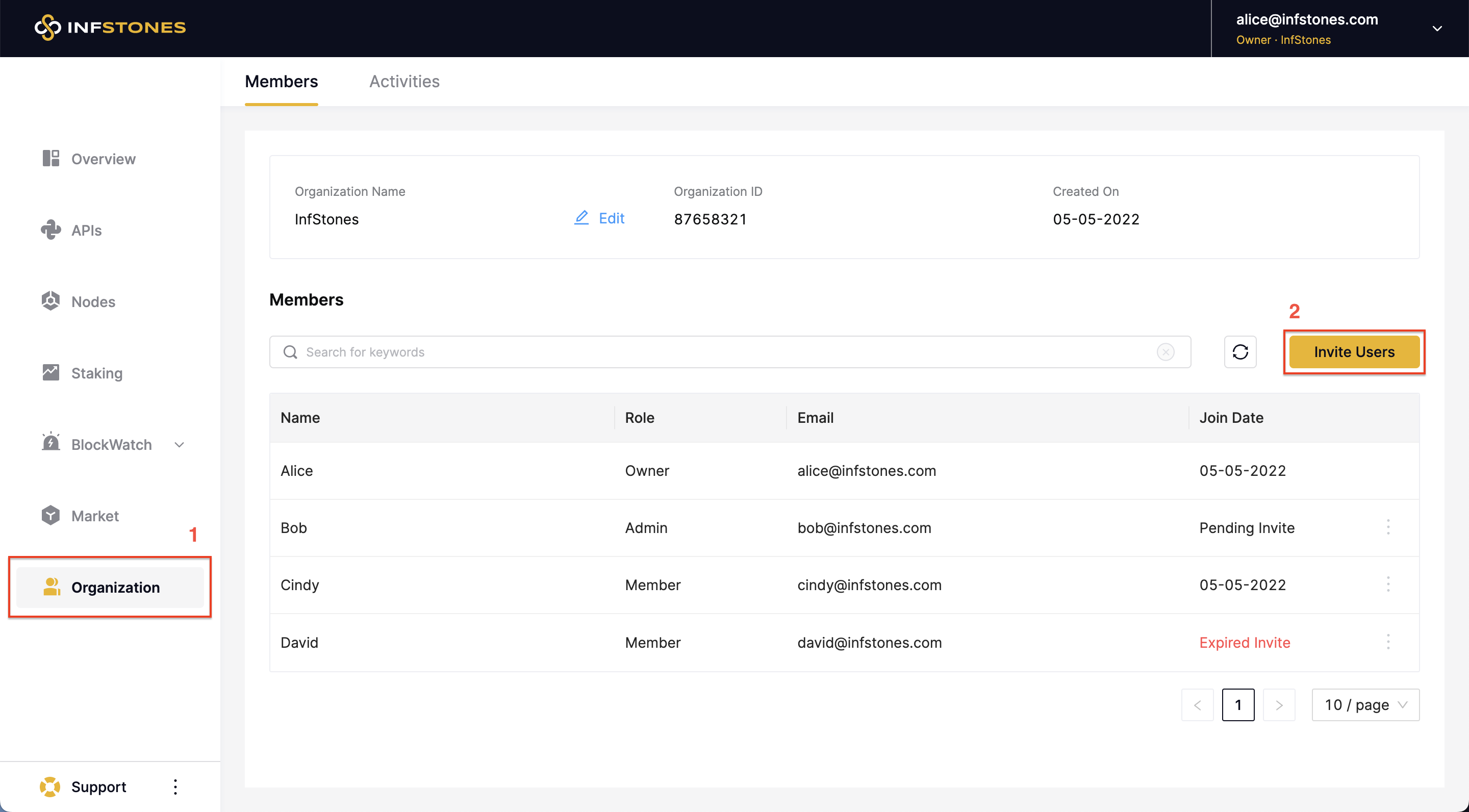Click the pencil Edit icon for organization name
1469x812 pixels.
(581, 218)
